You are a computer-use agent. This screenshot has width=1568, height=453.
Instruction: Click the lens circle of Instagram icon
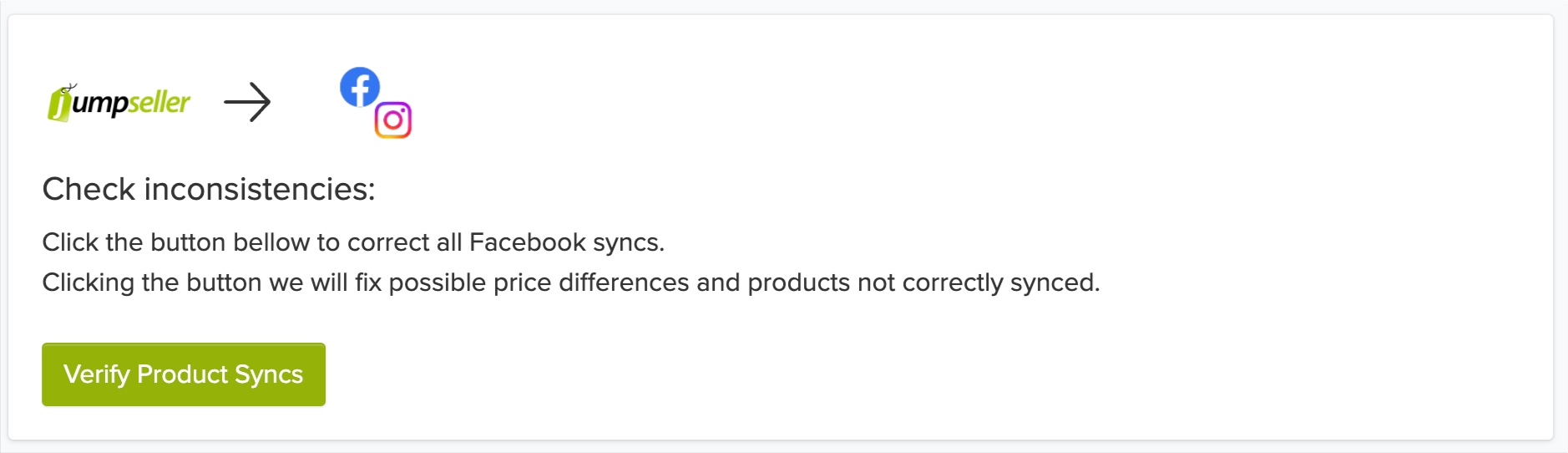coord(392,121)
